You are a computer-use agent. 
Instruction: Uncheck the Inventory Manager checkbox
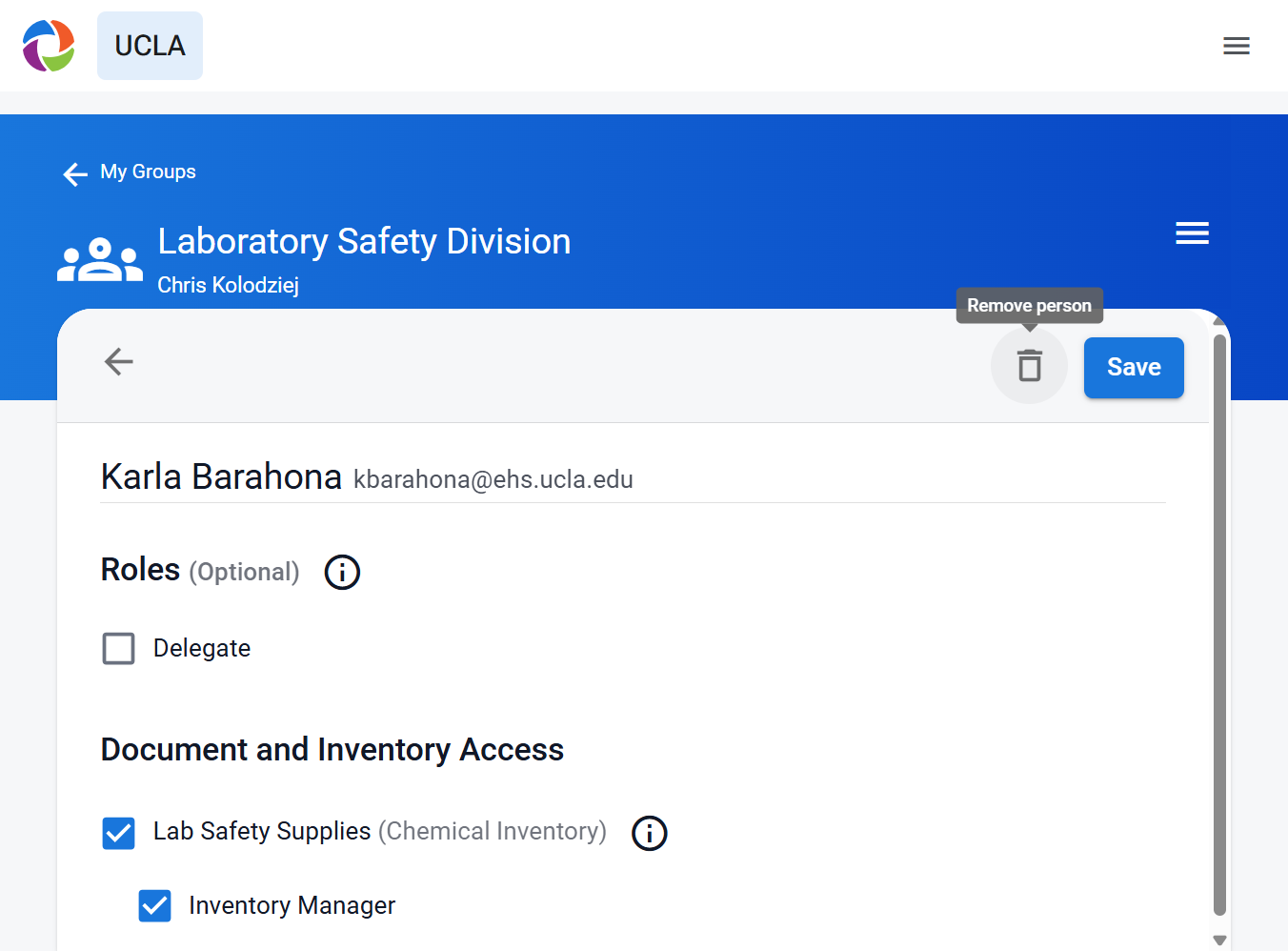155,905
